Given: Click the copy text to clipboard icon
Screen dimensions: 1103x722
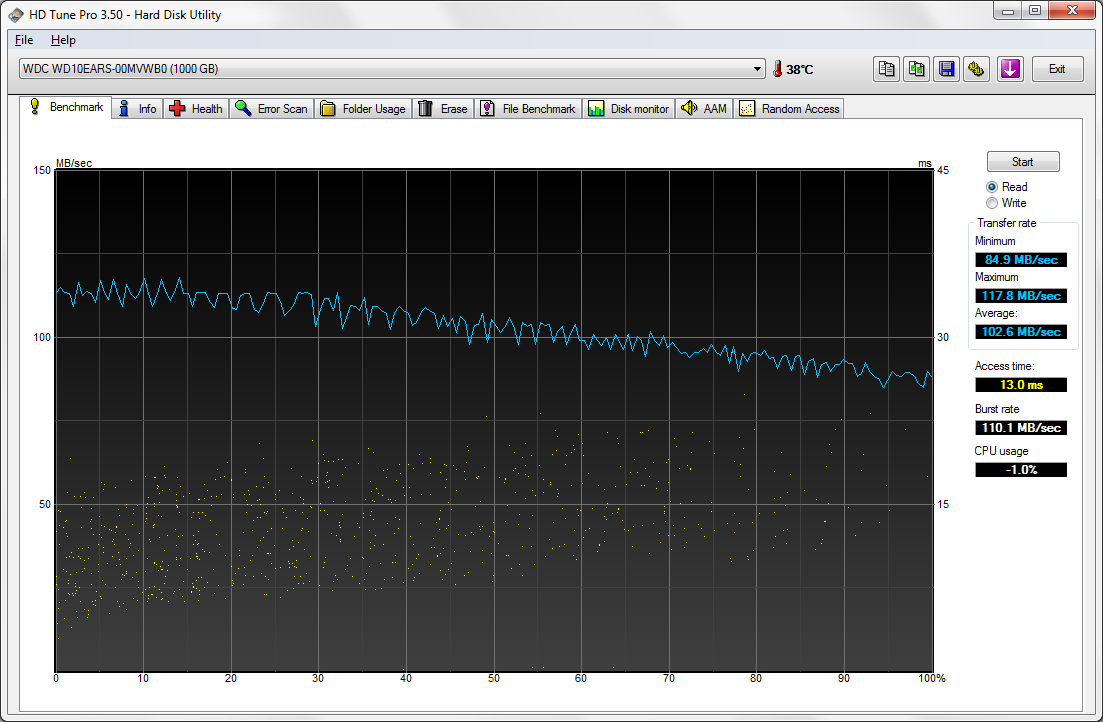Looking at the screenshot, I should pos(886,69).
